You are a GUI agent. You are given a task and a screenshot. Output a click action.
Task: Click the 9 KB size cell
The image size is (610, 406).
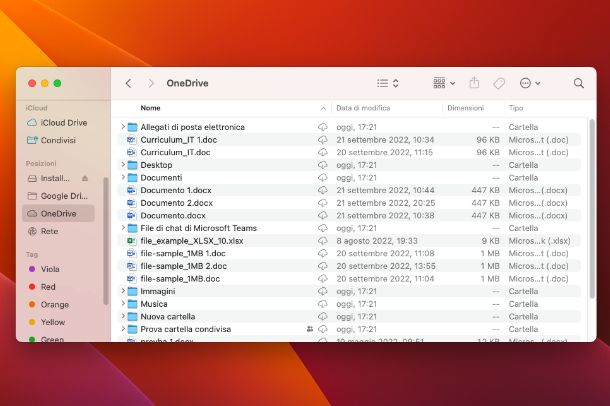(x=490, y=241)
